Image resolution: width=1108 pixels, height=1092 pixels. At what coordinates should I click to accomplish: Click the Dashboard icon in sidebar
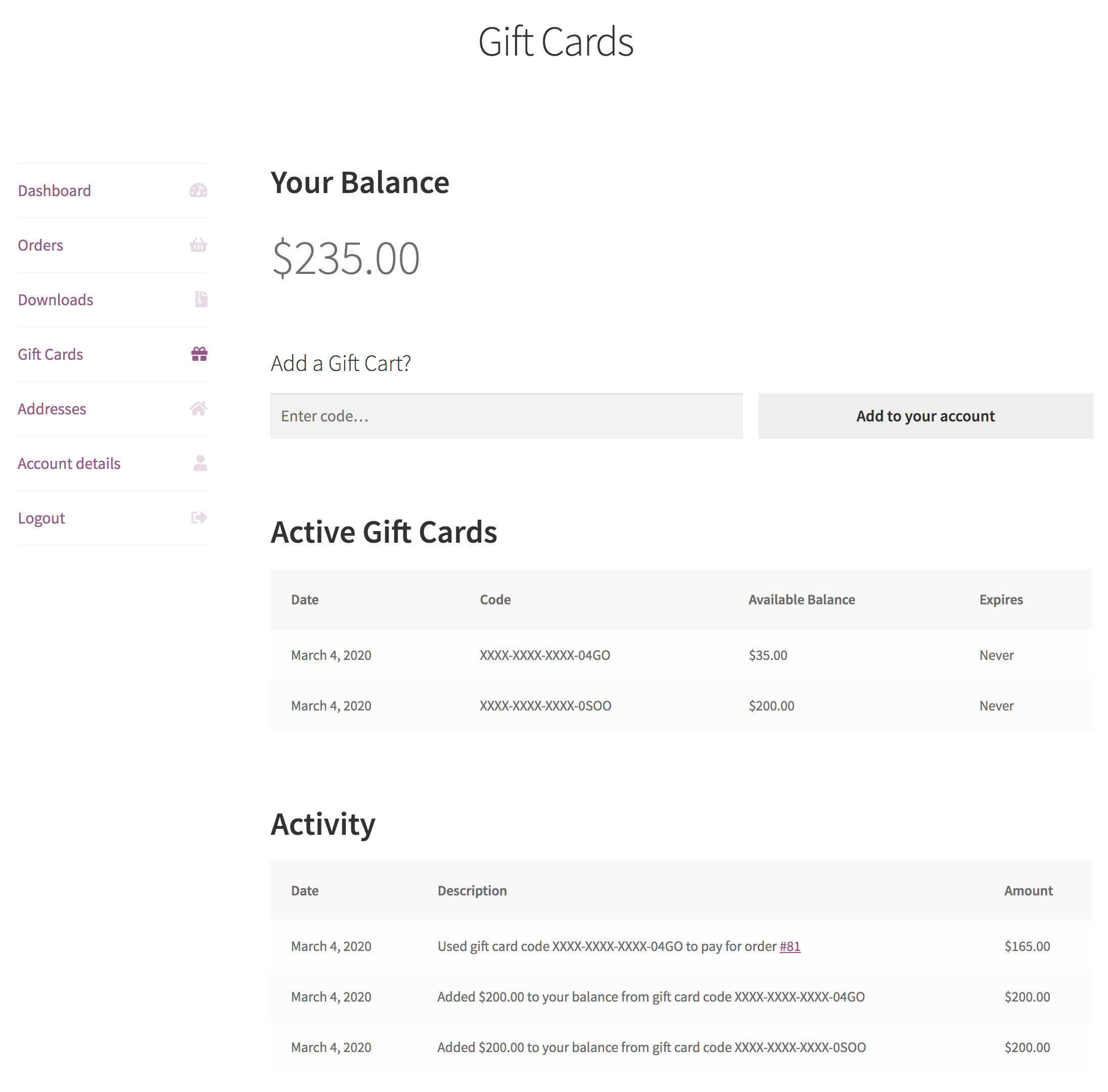(x=198, y=191)
